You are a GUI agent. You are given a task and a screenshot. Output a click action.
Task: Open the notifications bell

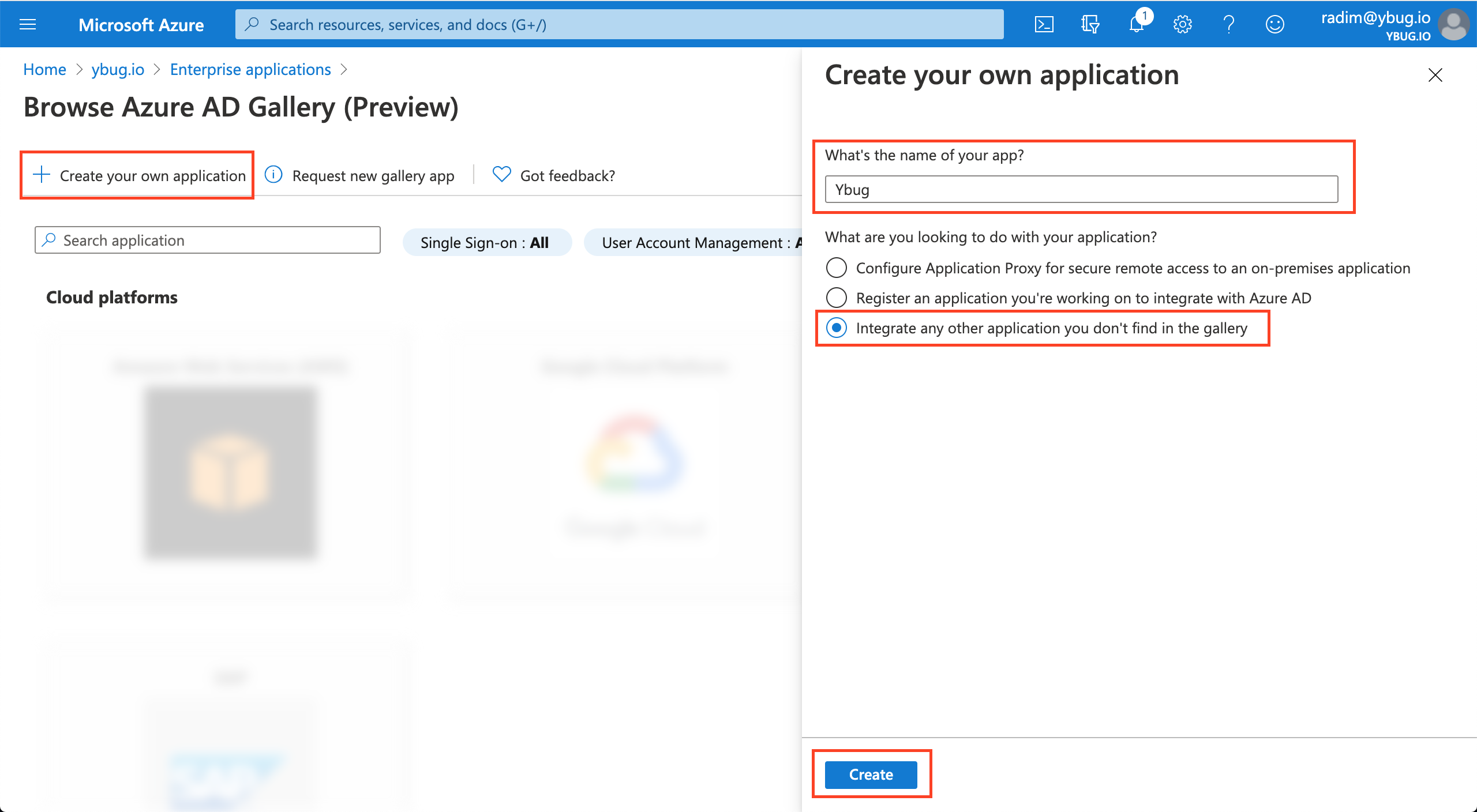tap(1137, 24)
